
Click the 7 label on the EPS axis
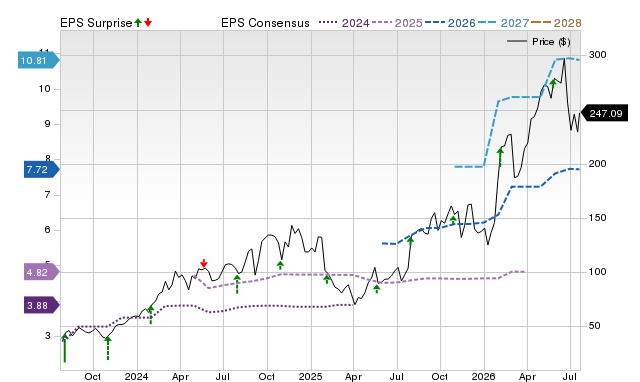pos(47,195)
